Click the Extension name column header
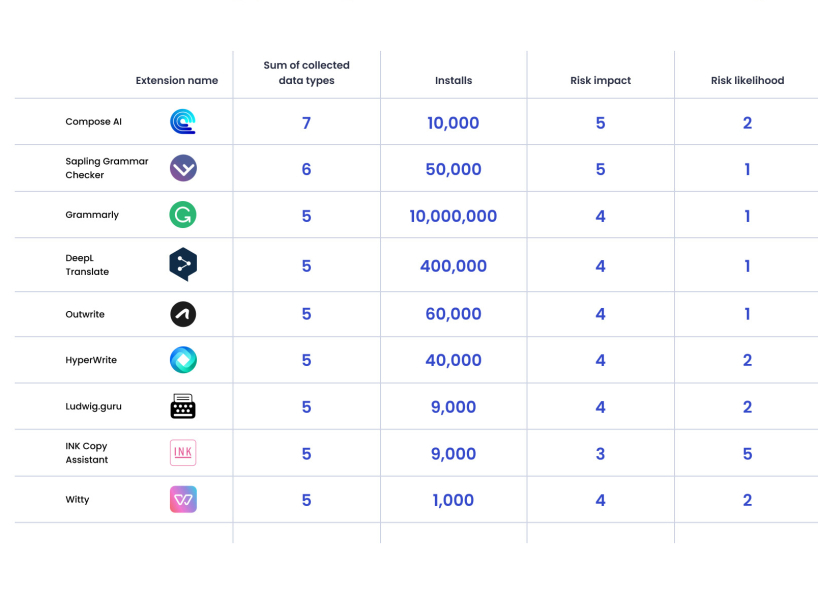This screenshot has height=591, width=818. click(176, 81)
